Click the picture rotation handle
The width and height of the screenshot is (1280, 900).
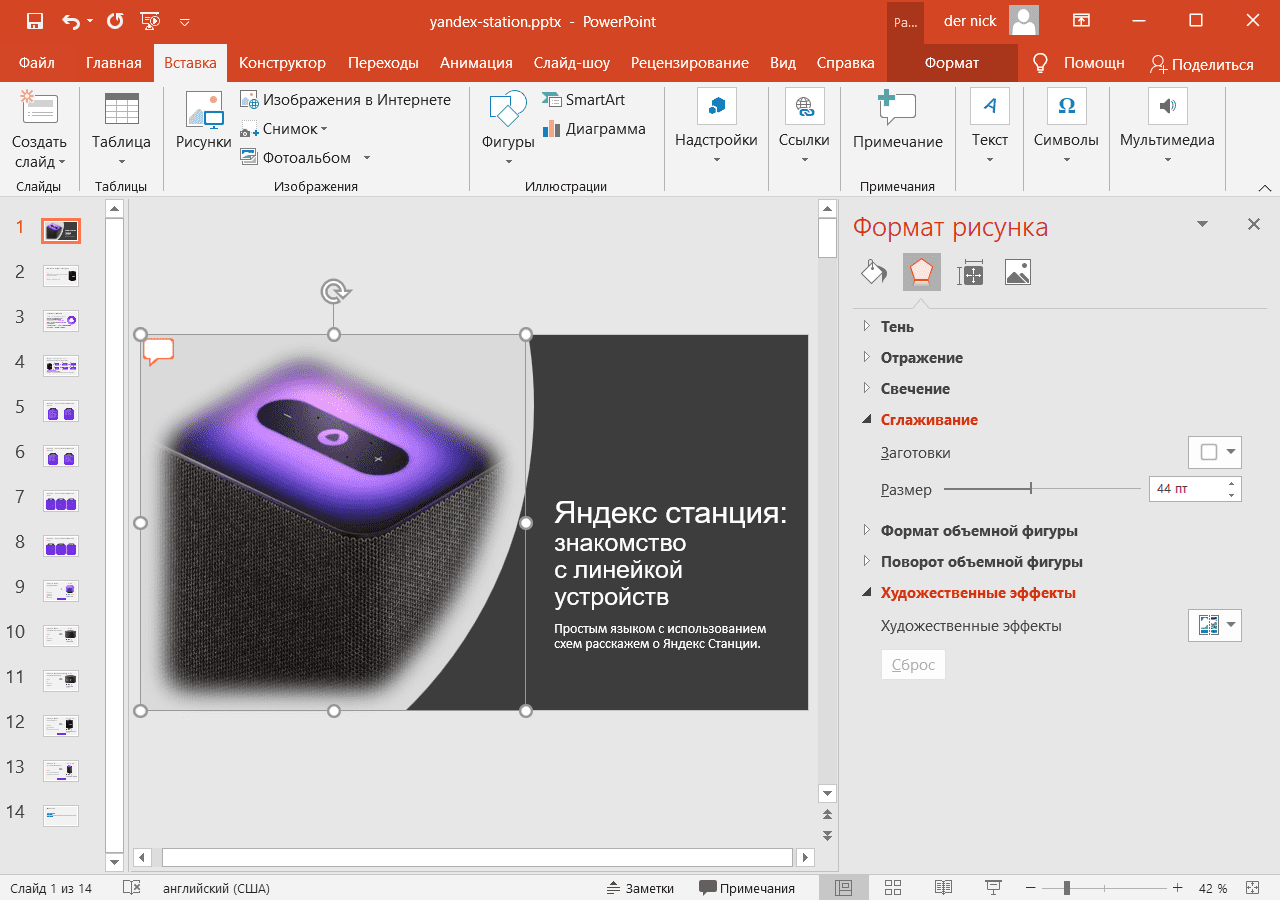coord(334,291)
